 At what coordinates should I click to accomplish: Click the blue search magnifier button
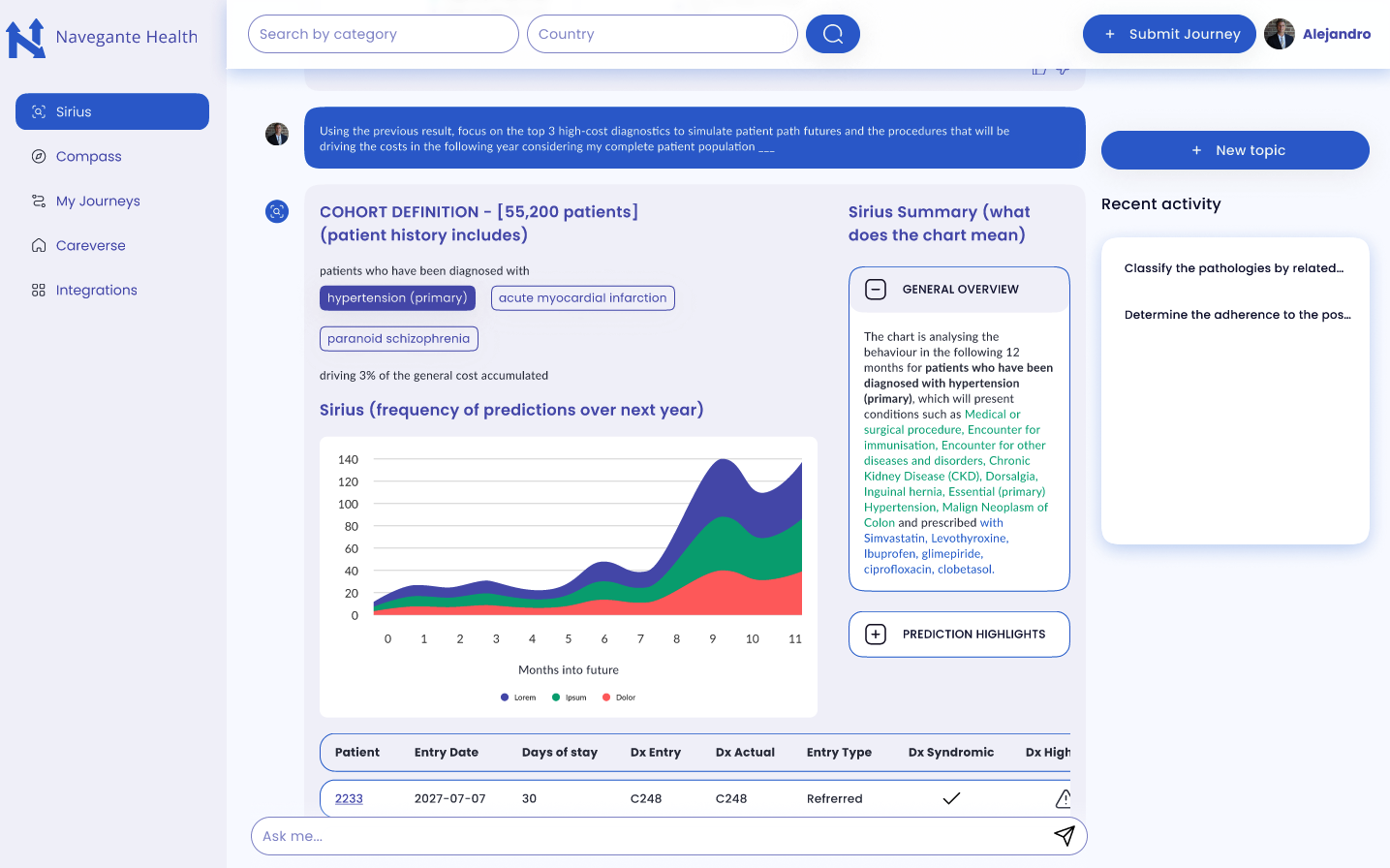(833, 34)
